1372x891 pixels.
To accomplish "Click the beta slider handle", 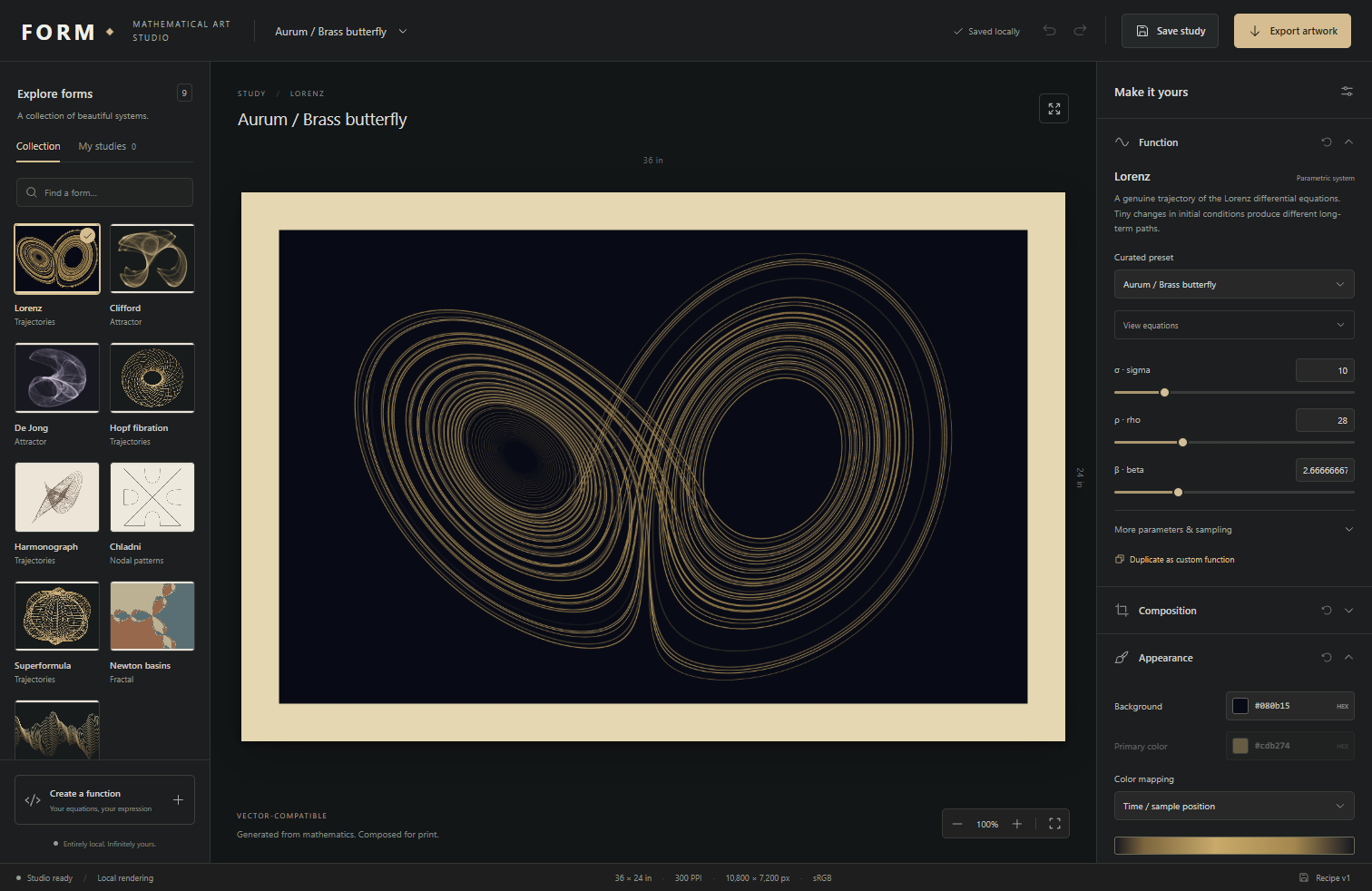I will click(x=1178, y=493).
